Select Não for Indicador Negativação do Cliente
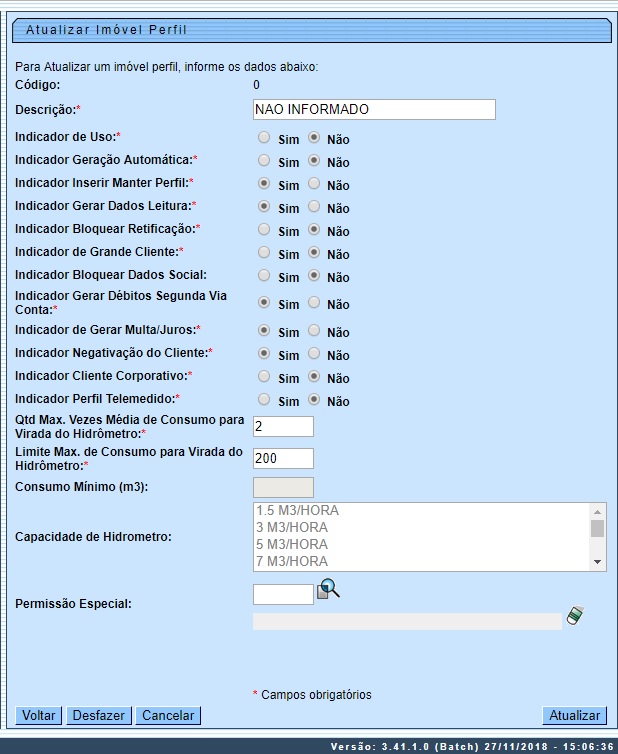The height and width of the screenshot is (754, 618). [314, 353]
